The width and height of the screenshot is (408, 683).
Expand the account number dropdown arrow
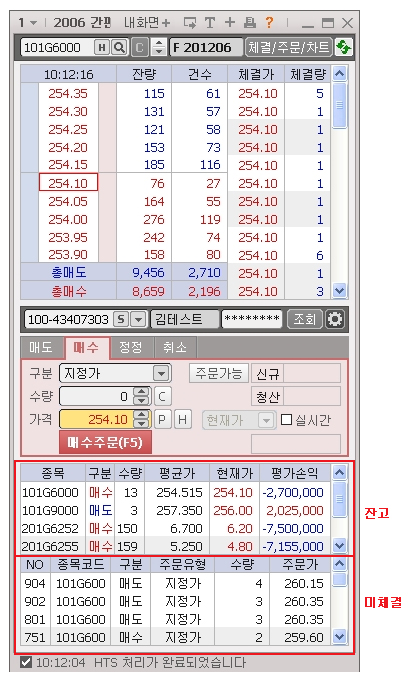click(x=138, y=319)
